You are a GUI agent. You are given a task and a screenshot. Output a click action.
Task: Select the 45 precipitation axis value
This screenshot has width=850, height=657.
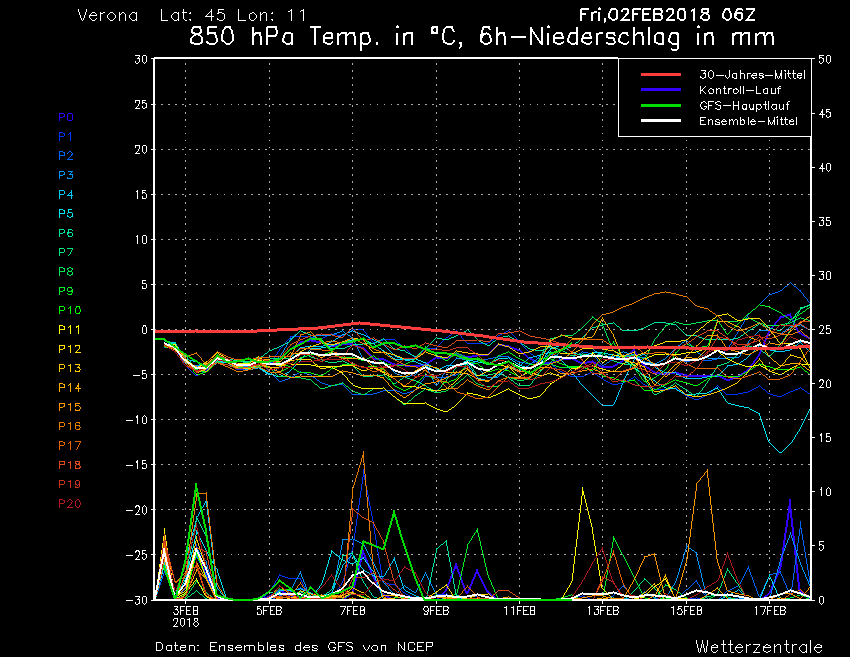click(825, 114)
